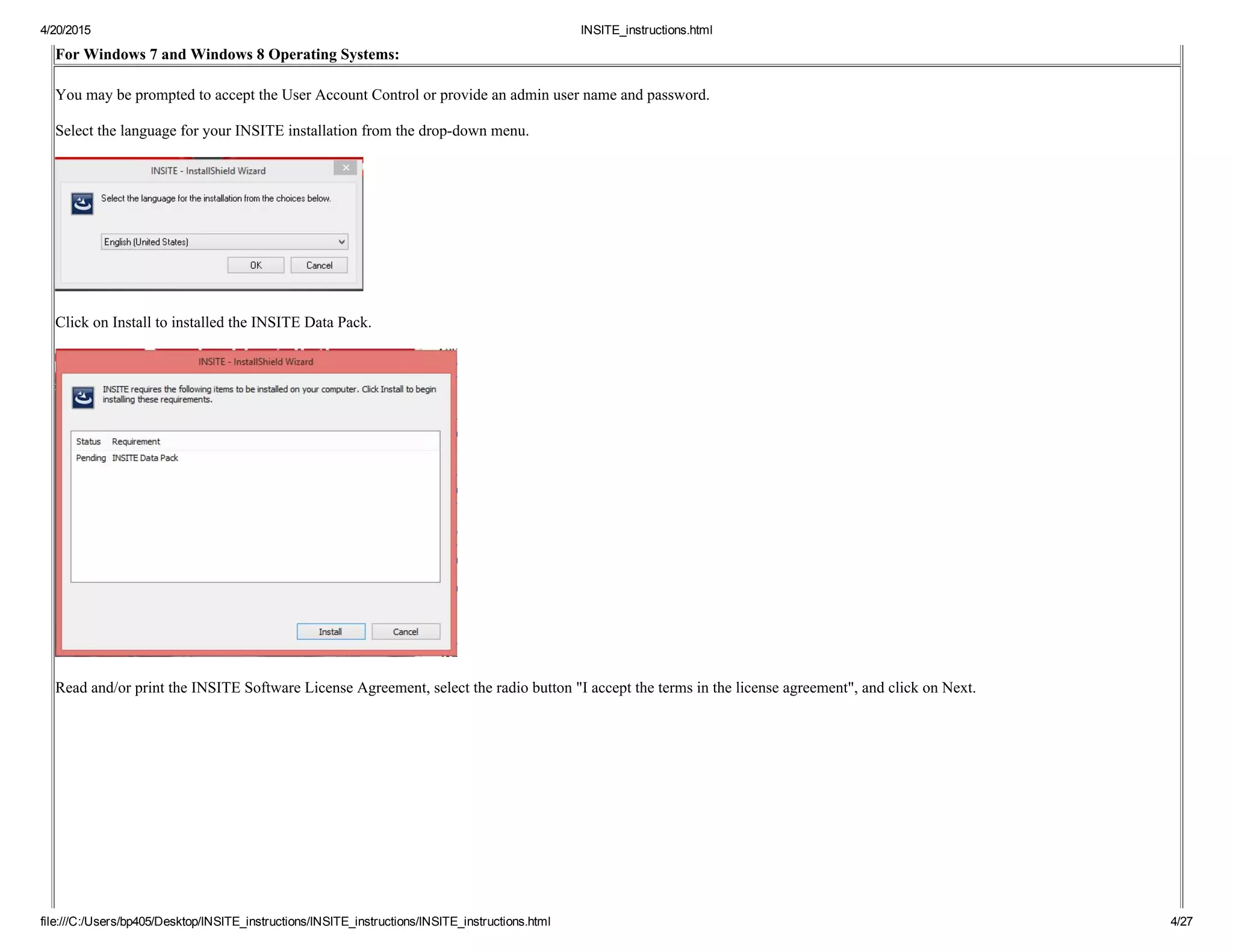The width and height of the screenshot is (1233, 952).
Task: Click the Status column header
Action: 89,442
